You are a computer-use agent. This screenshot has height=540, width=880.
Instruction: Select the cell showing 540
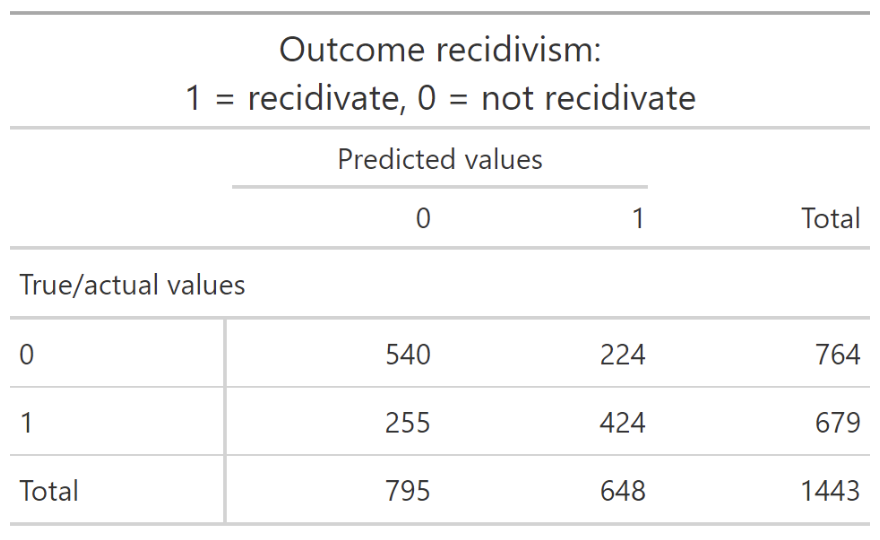coord(408,354)
